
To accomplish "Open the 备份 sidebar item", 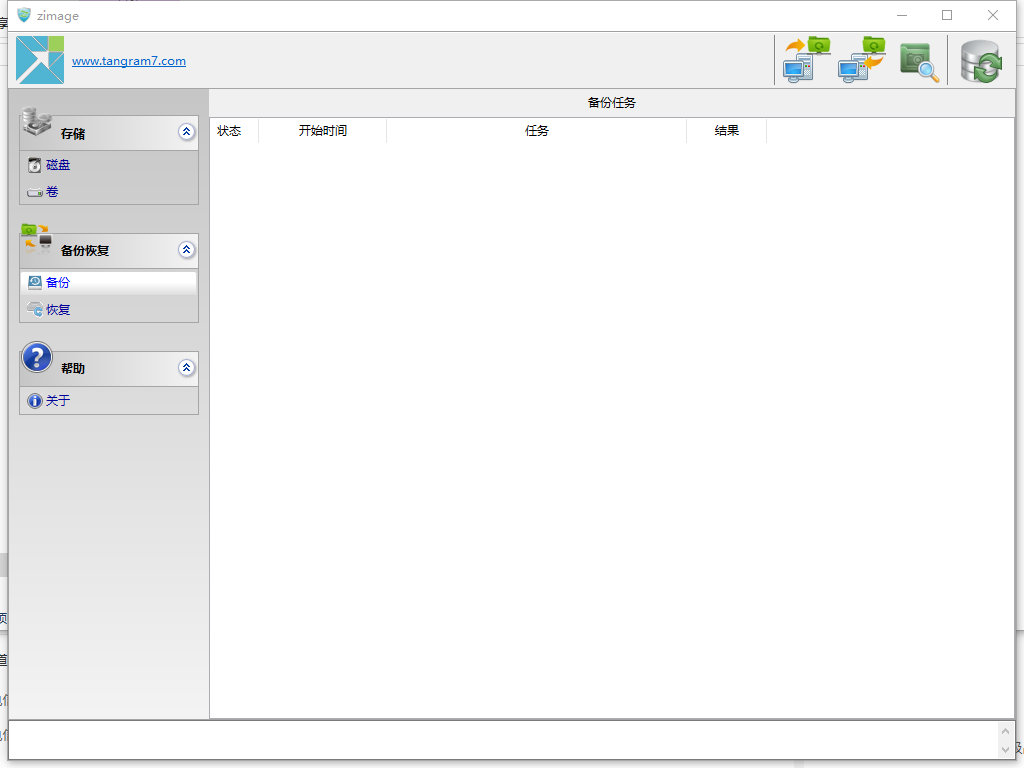I will point(58,283).
